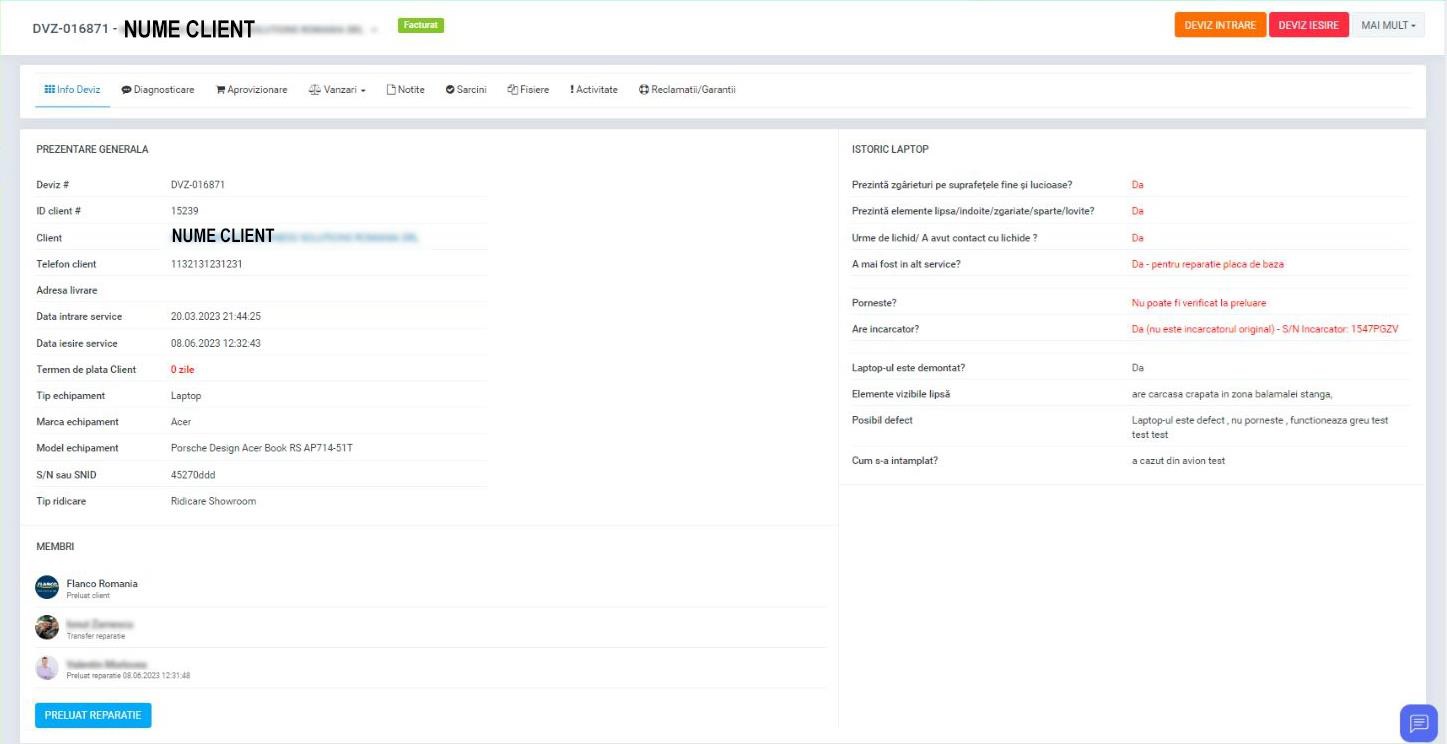
Task: Switch to the Aprovizionare tab
Action: 251,90
